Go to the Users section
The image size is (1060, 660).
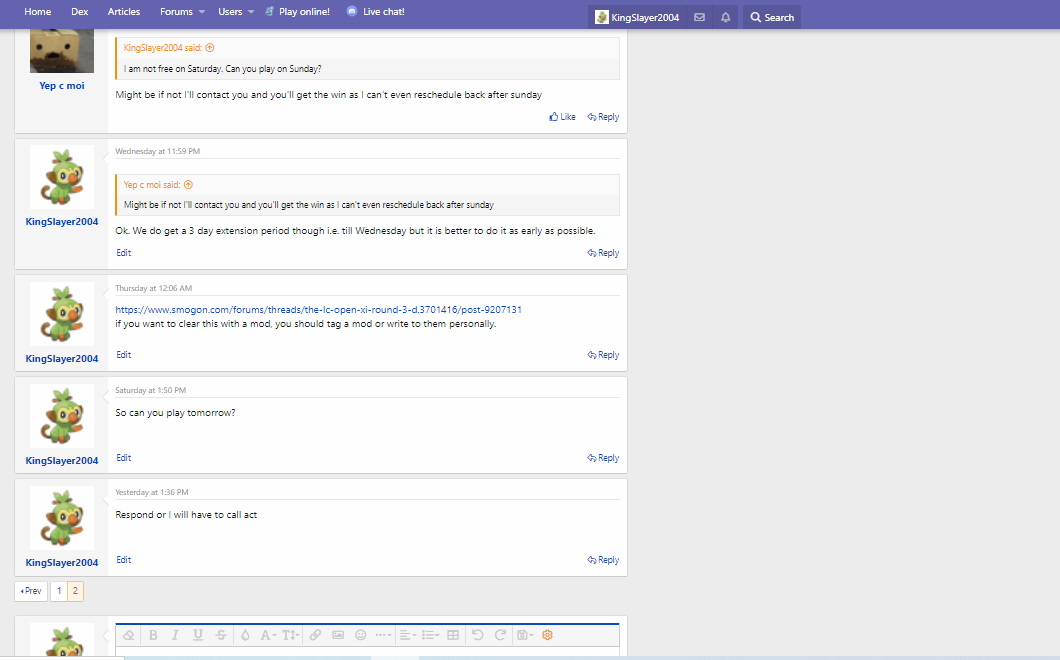coord(230,11)
